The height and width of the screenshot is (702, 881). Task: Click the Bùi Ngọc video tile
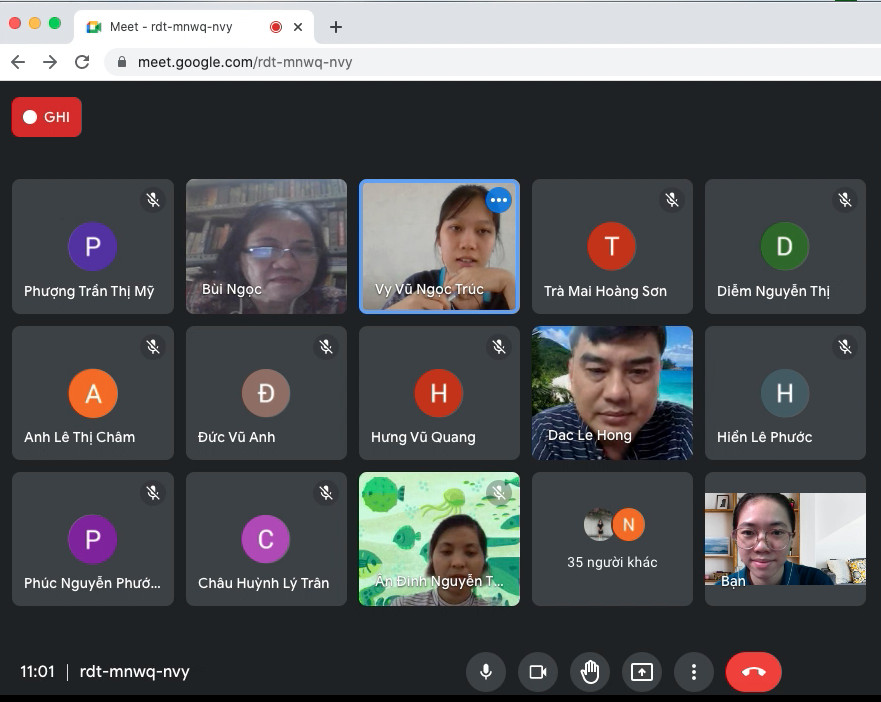point(266,246)
